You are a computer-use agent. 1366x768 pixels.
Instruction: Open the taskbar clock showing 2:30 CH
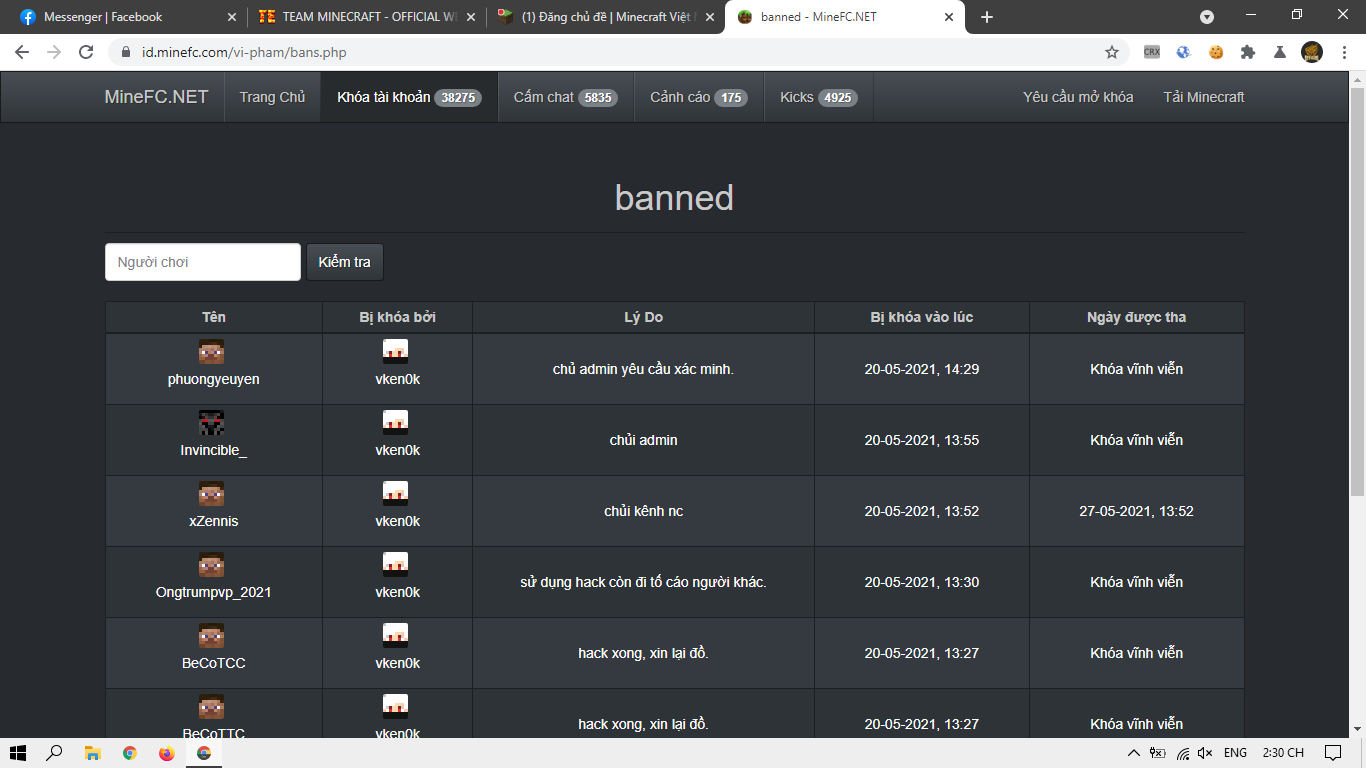click(1283, 753)
